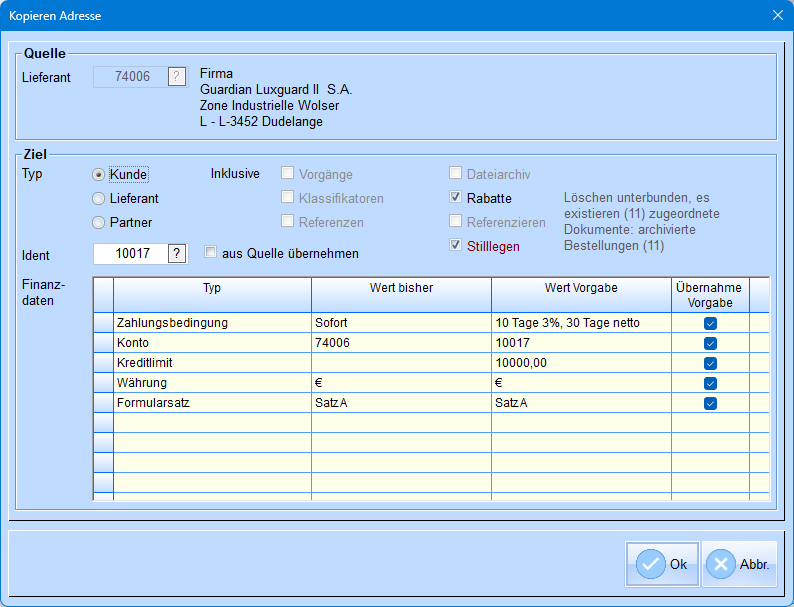Viewport: 794px width, 607px height.
Task: Select the Kreditlimit cell
Action: (x=212, y=363)
